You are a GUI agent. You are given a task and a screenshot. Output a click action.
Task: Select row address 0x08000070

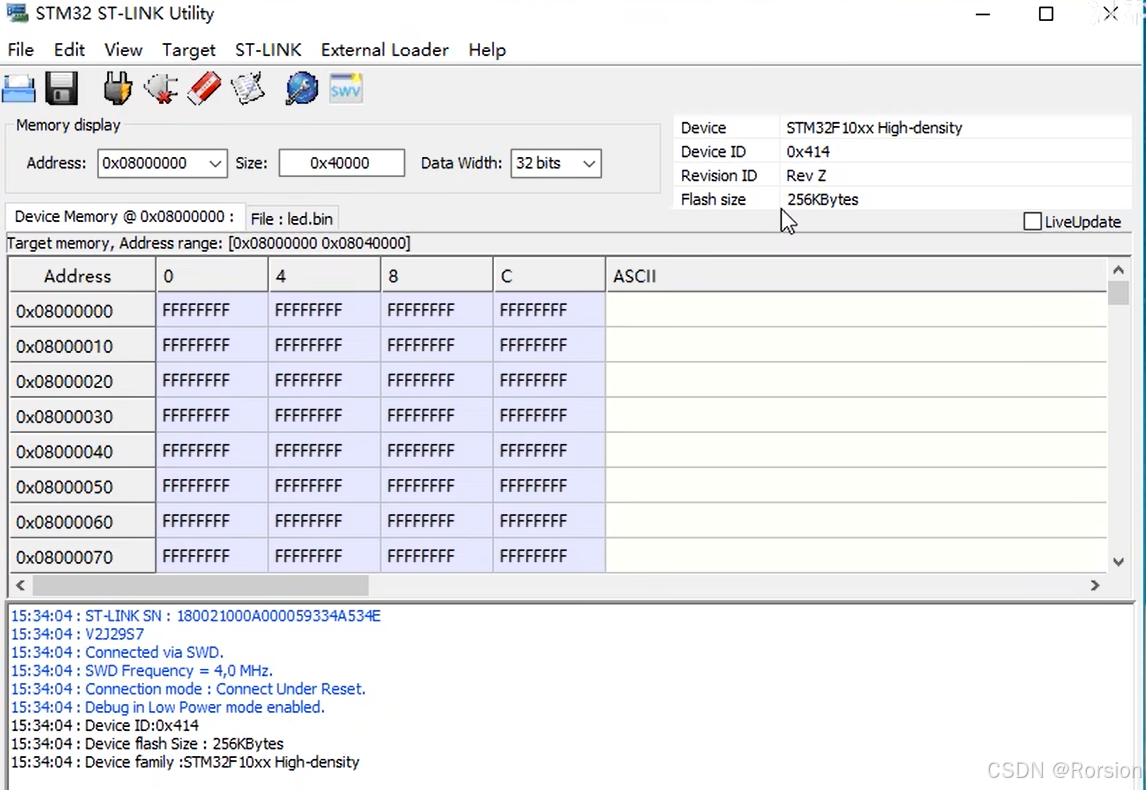click(x=82, y=556)
